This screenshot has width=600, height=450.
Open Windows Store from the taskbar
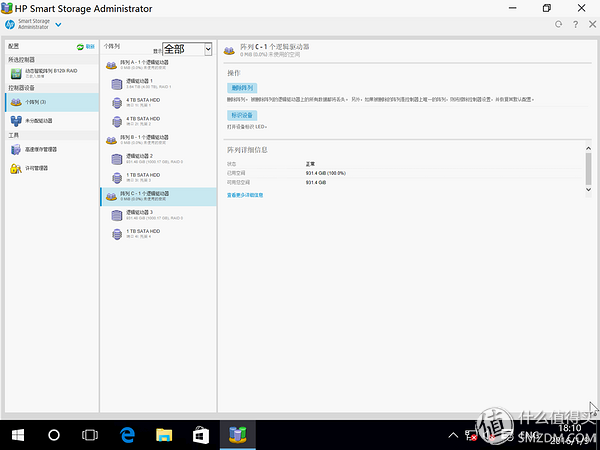point(201,435)
